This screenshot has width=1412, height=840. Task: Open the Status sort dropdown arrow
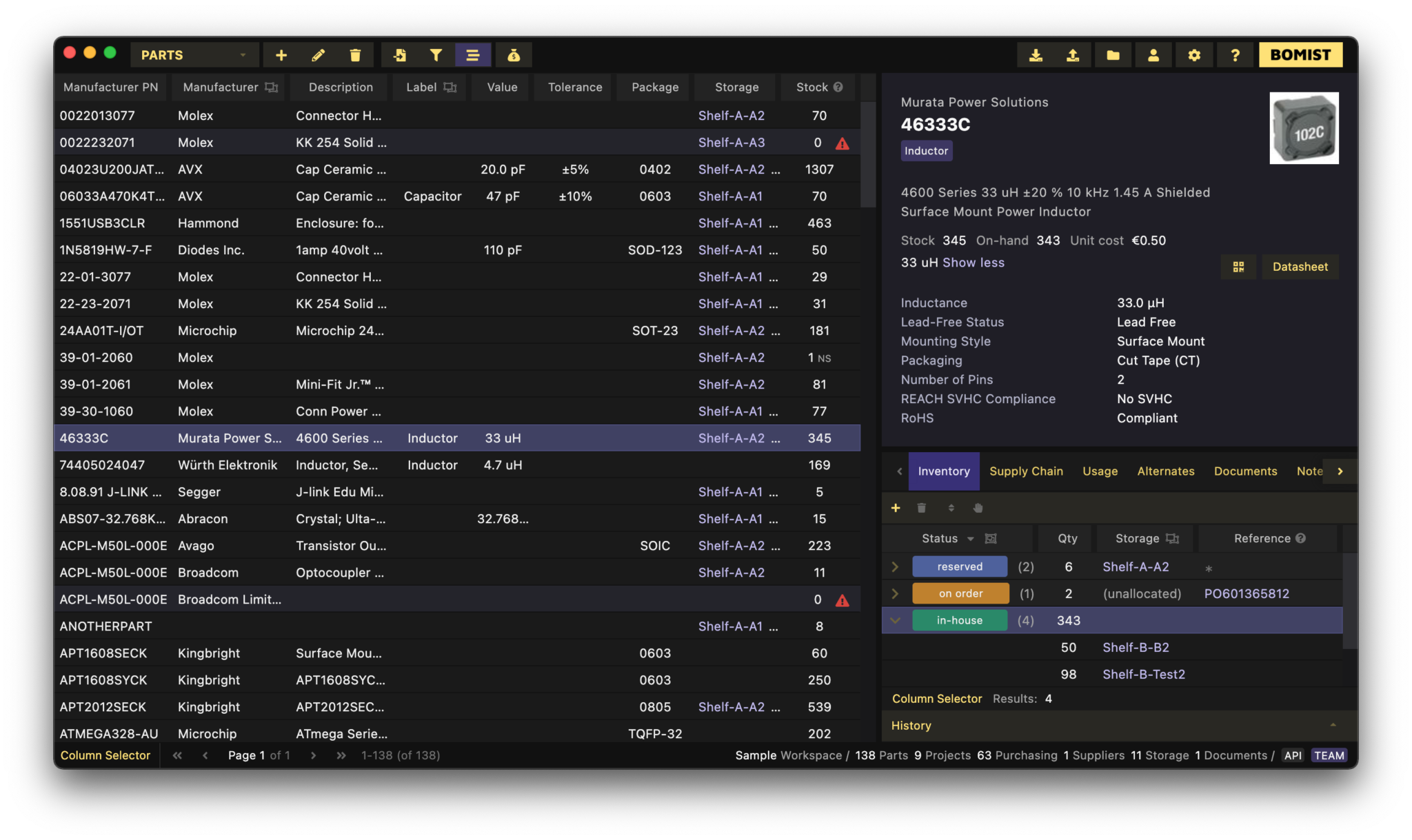(x=972, y=538)
